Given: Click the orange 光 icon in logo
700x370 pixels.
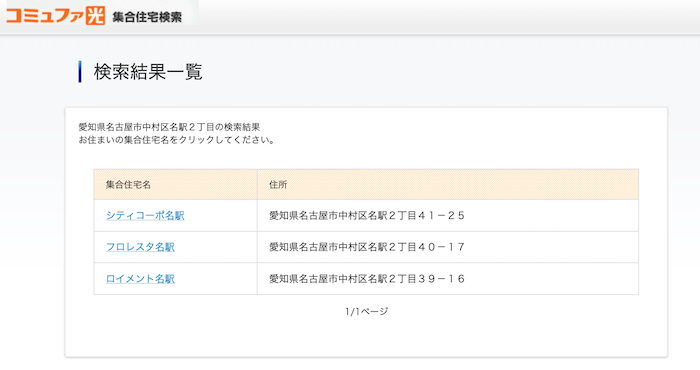Looking at the screenshot, I should 95,16.
